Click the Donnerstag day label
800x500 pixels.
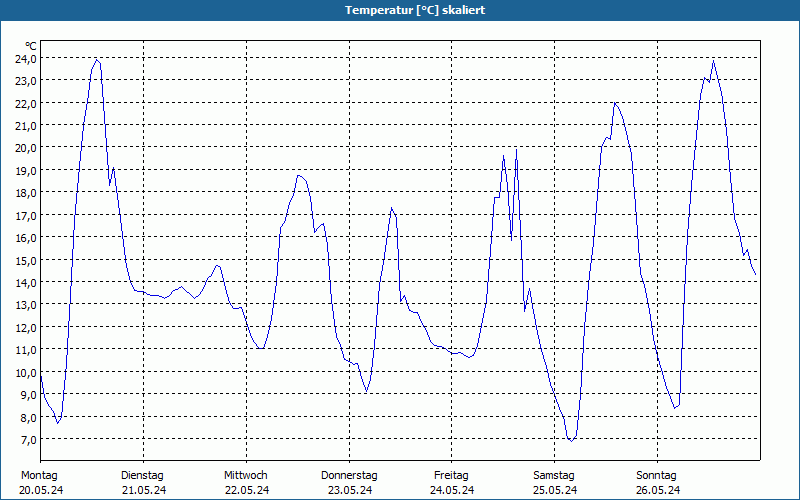[x=349, y=475]
